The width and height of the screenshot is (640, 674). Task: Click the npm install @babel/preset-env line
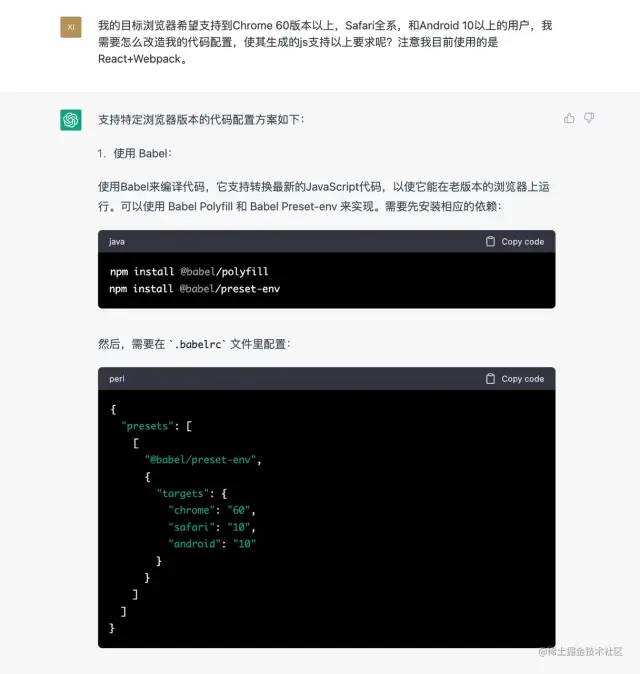195,289
